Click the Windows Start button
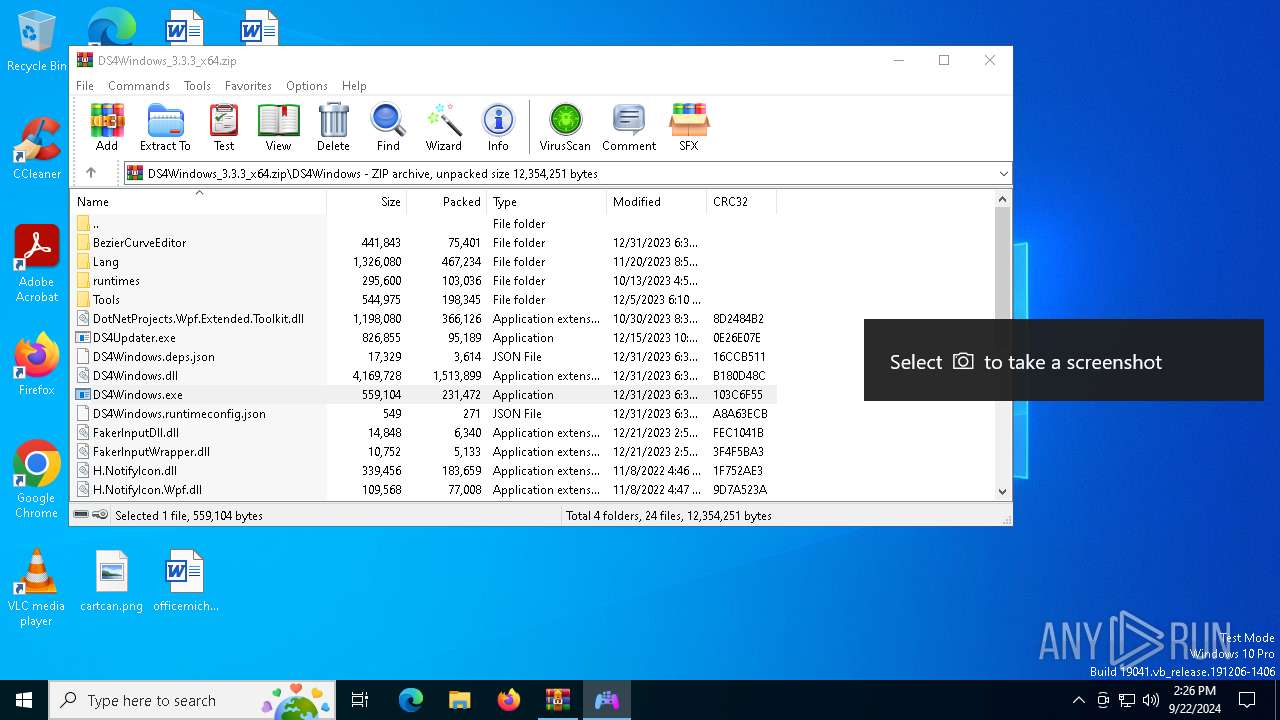The height and width of the screenshot is (720, 1280). [x=24, y=700]
